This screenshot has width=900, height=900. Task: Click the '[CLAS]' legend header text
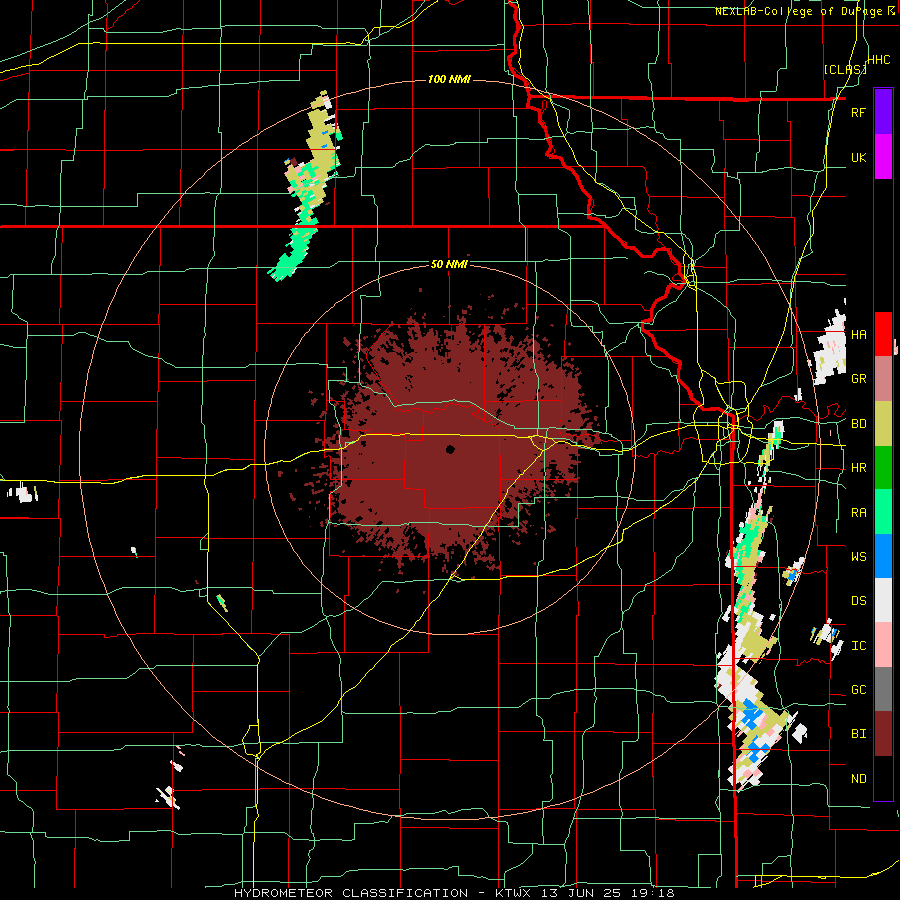click(x=845, y=69)
